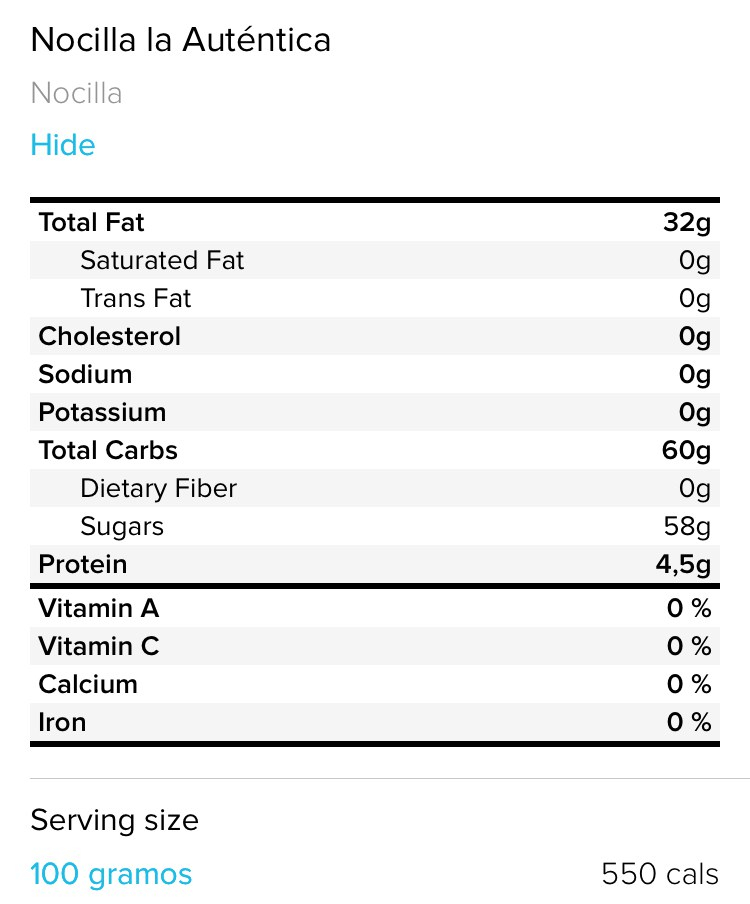Select the Cholesterol row
750x904 pixels.
tap(374, 336)
